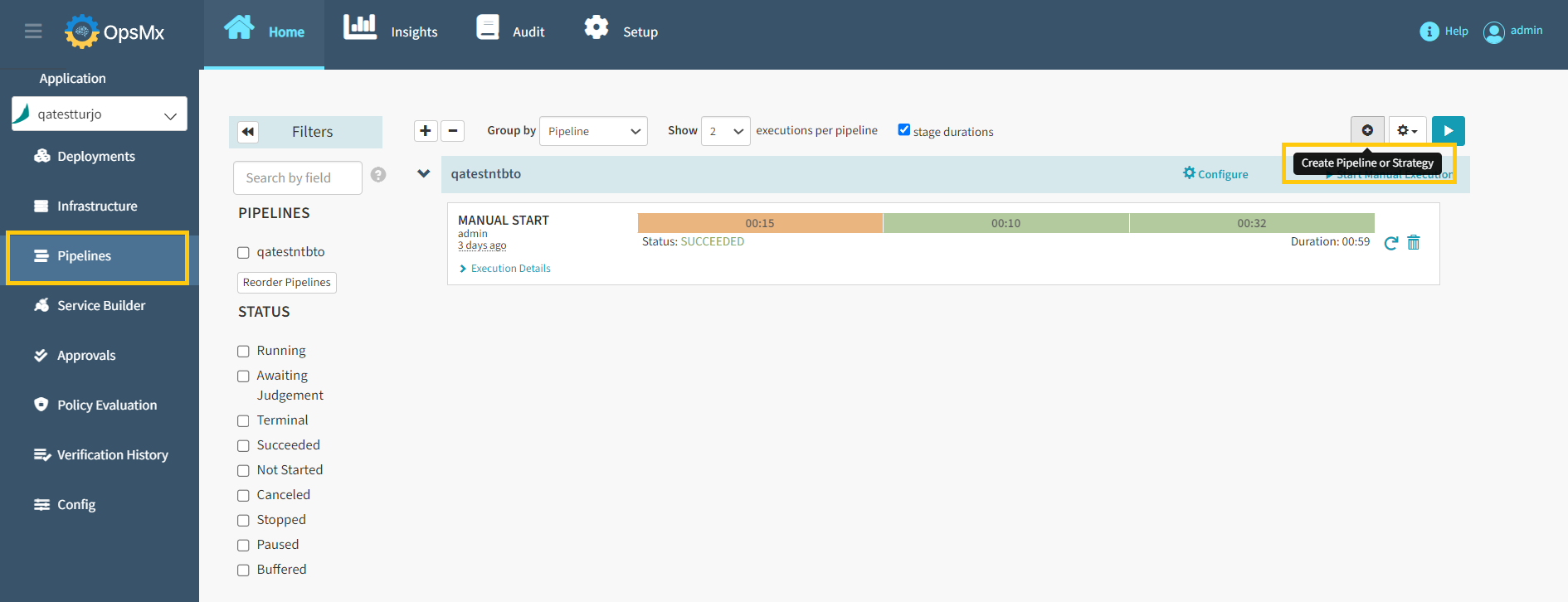The height and width of the screenshot is (602, 1568).
Task: Collapse all pipelines with minus button
Action: (452, 130)
